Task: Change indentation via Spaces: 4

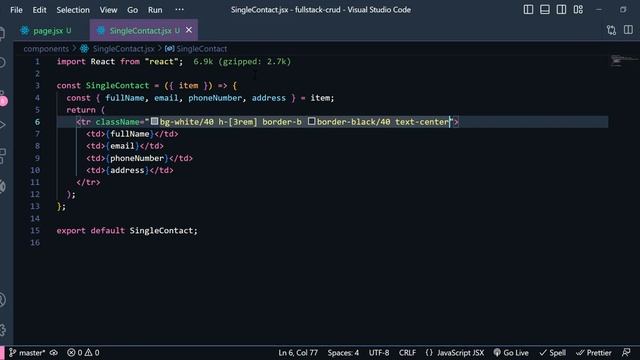Action: 343,353
